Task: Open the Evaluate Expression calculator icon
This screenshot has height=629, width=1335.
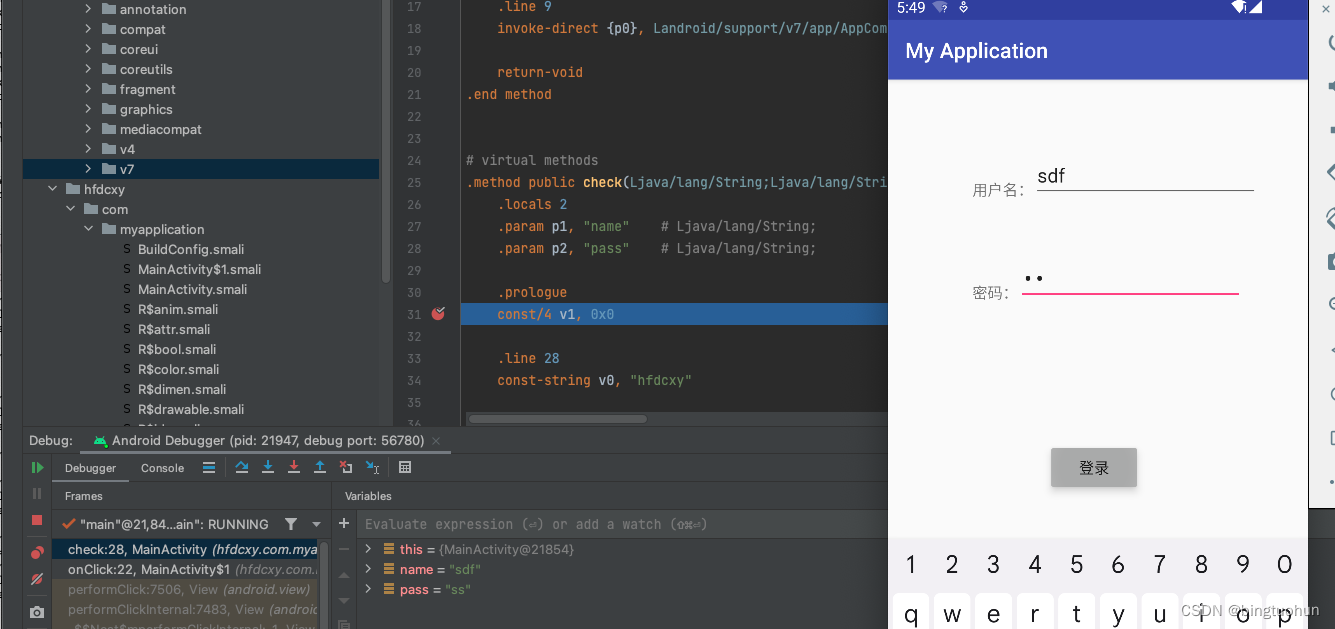Action: pyautogui.click(x=404, y=467)
